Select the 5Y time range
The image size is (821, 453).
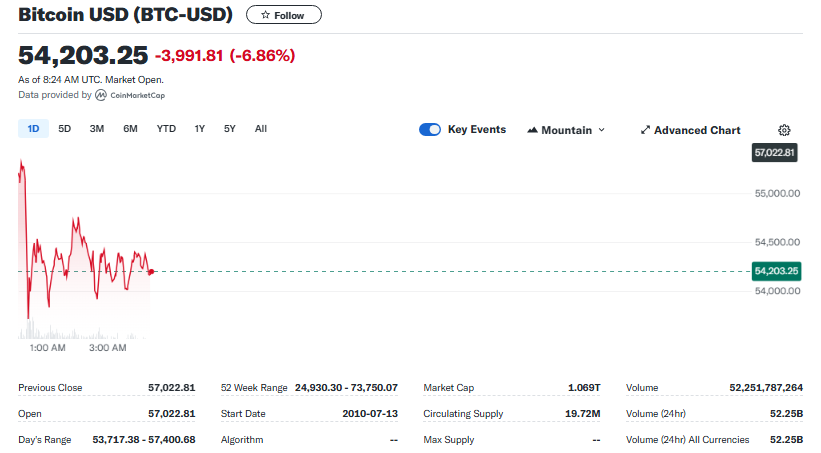[x=230, y=129]
